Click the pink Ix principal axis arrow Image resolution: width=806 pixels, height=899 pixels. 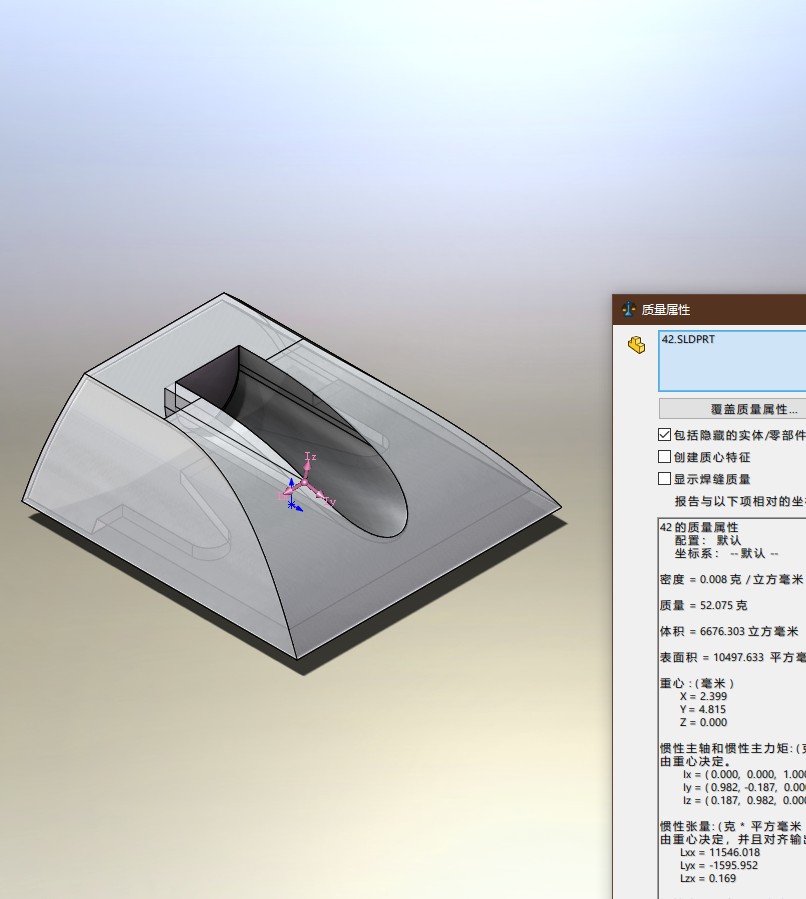tap(288, 492)
